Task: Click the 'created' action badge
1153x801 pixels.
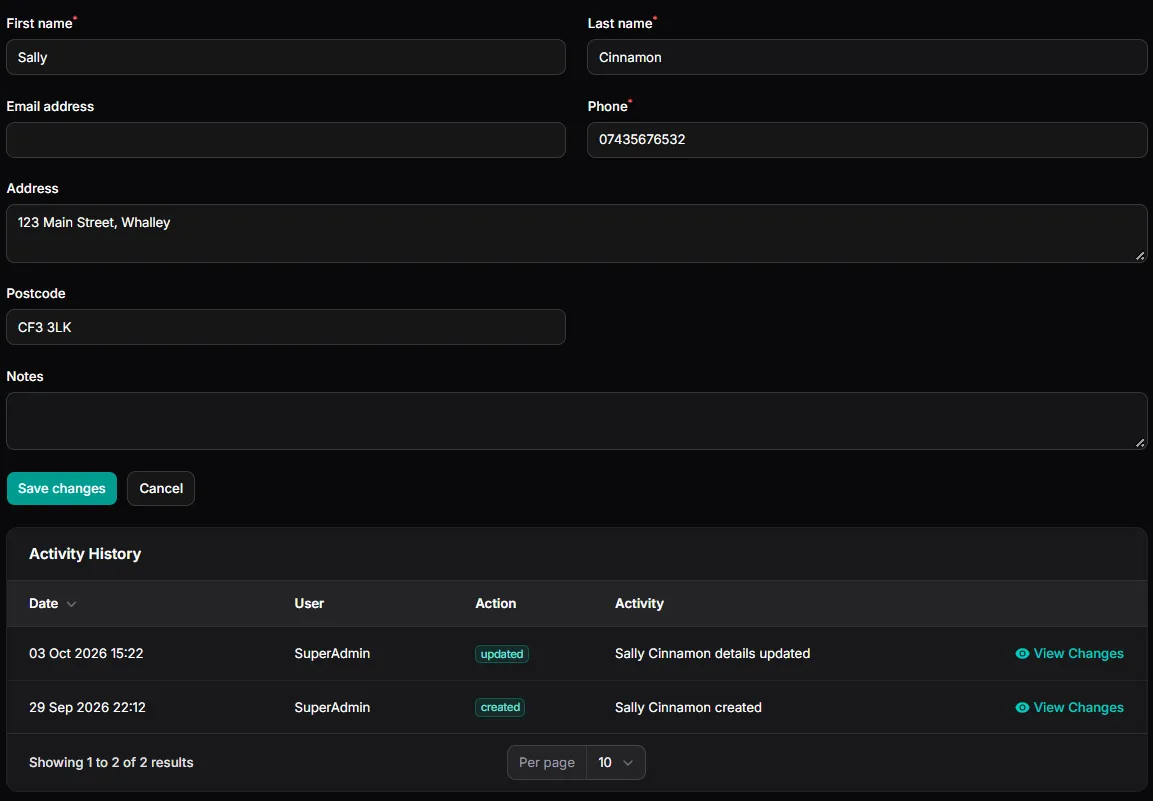Action: [x=500, y=707]
